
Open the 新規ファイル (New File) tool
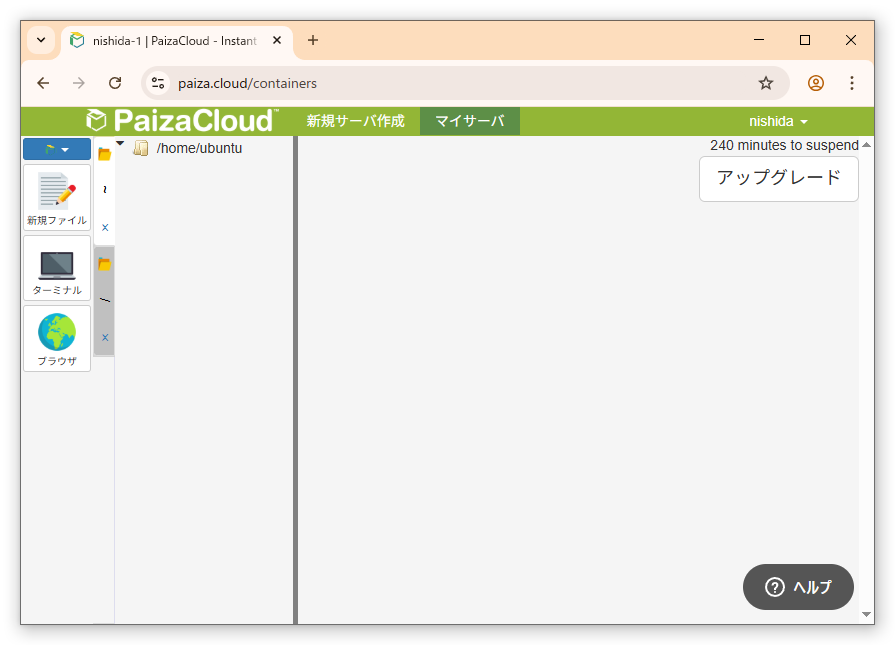click(x=56, y=197)
